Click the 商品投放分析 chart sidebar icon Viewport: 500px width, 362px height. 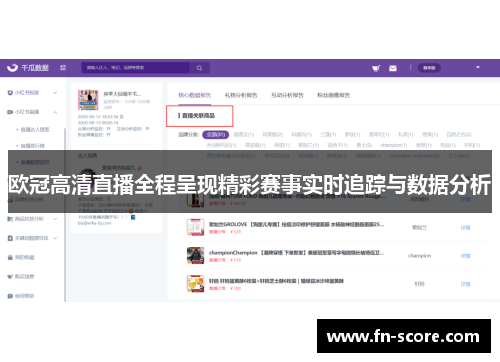pyautogui.click(x=10, y=219)
